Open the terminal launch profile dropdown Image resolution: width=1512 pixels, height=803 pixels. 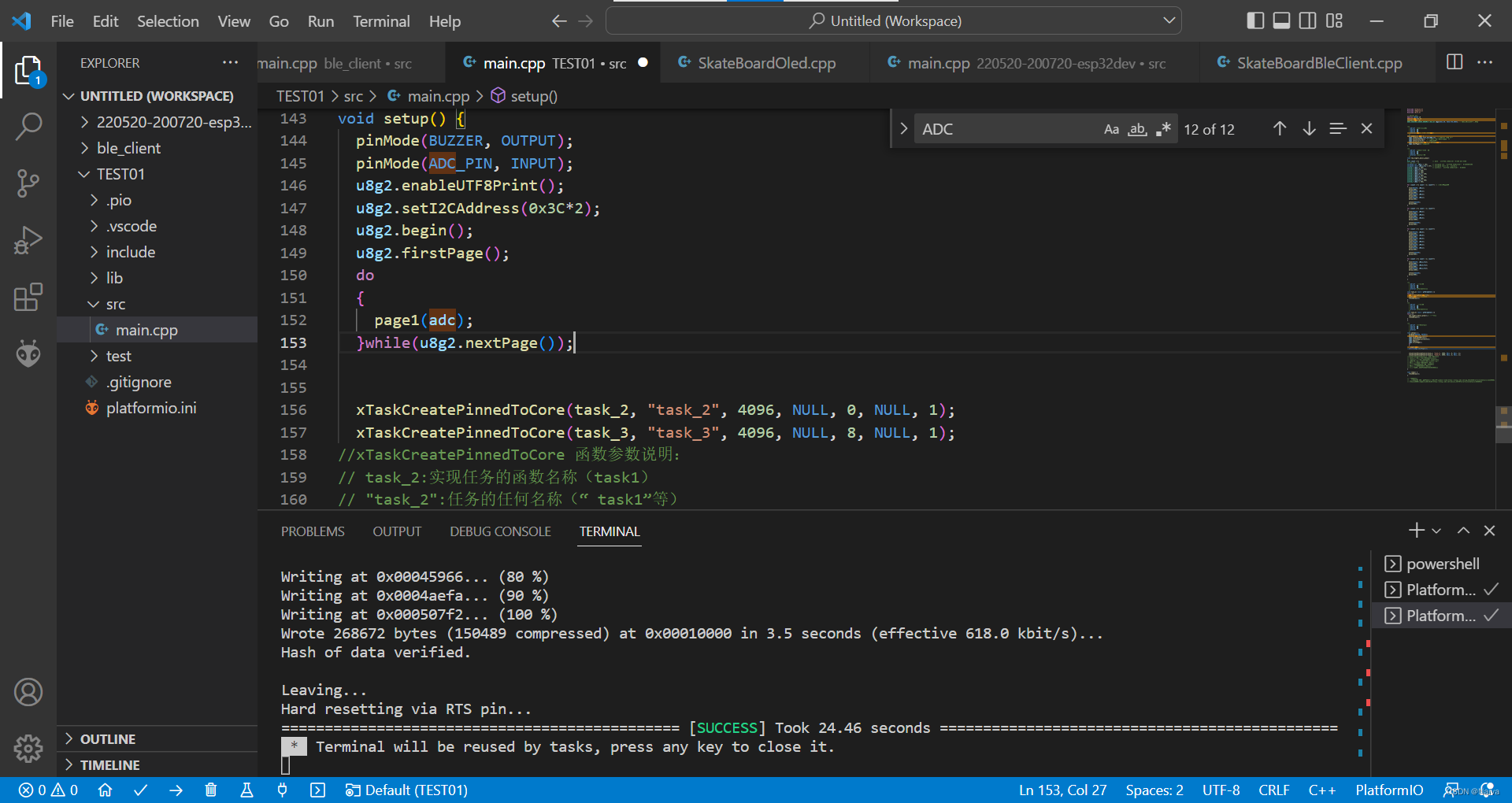click(x=1436, y=531)
